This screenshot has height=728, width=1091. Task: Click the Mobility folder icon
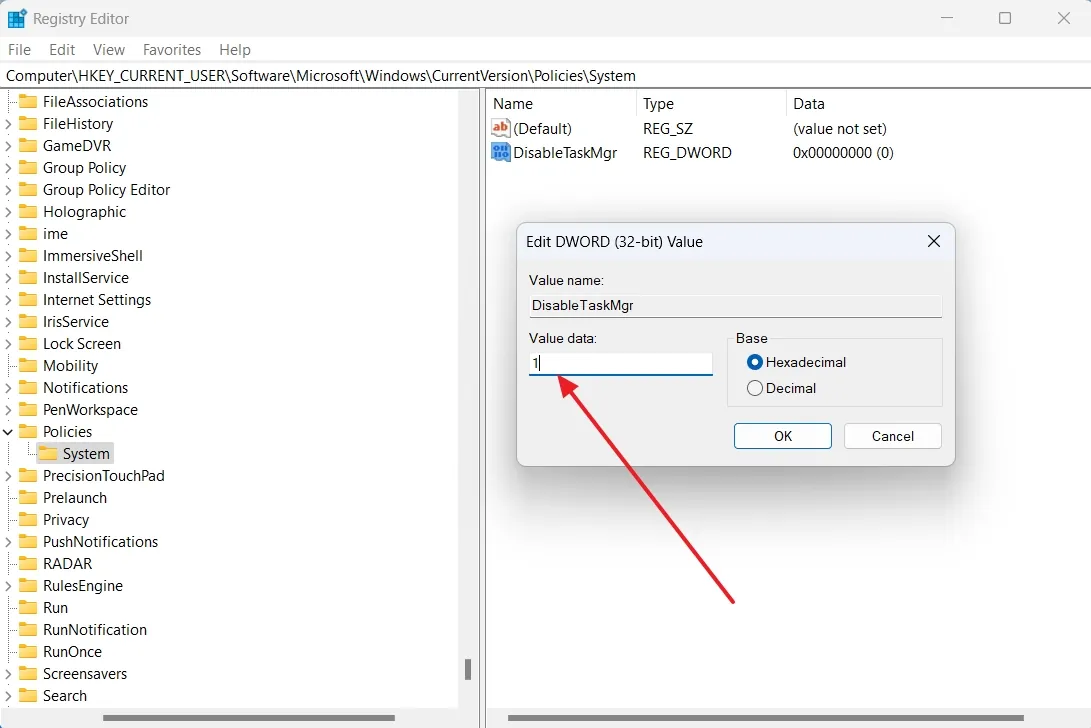click(28, 365)
